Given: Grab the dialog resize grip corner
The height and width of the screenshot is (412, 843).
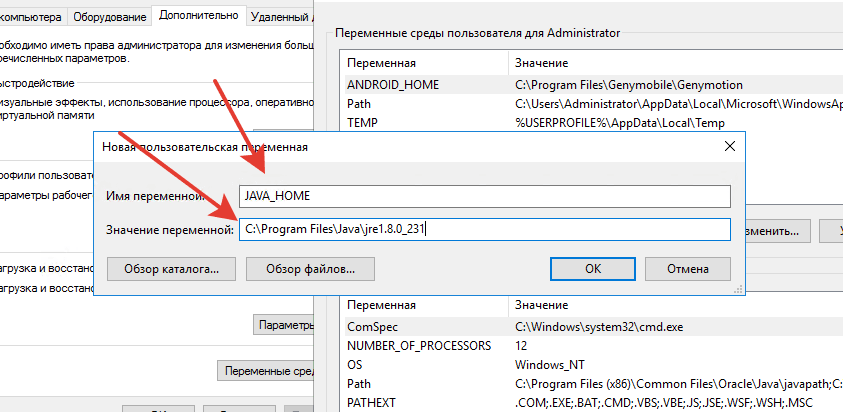Looking at the screenshot, I should click(x=739, y=290).
